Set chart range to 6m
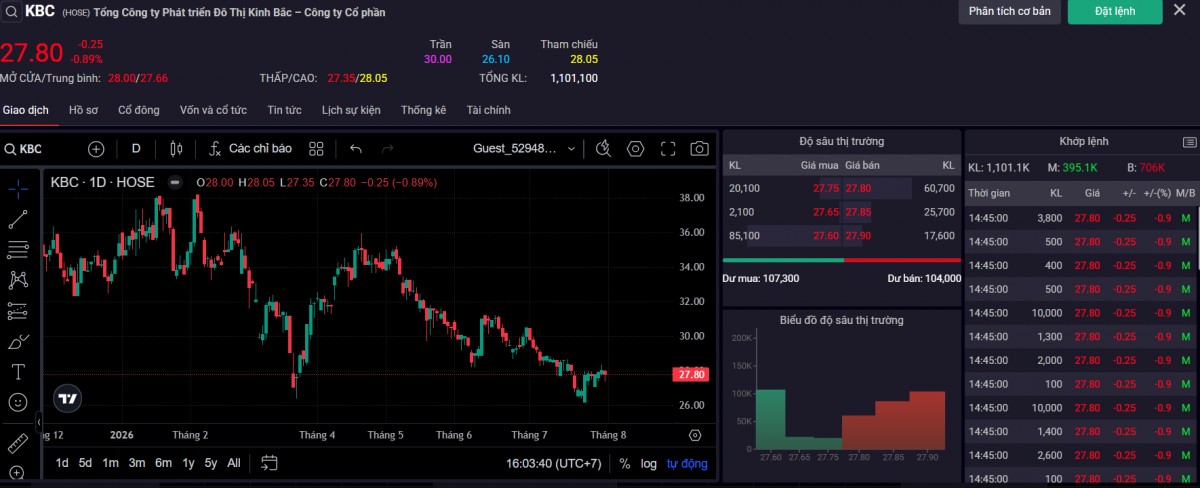 tap(163, 463)
